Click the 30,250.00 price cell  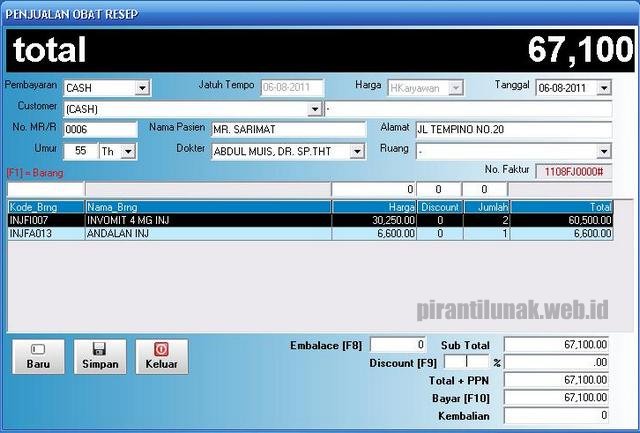point(374,220)
